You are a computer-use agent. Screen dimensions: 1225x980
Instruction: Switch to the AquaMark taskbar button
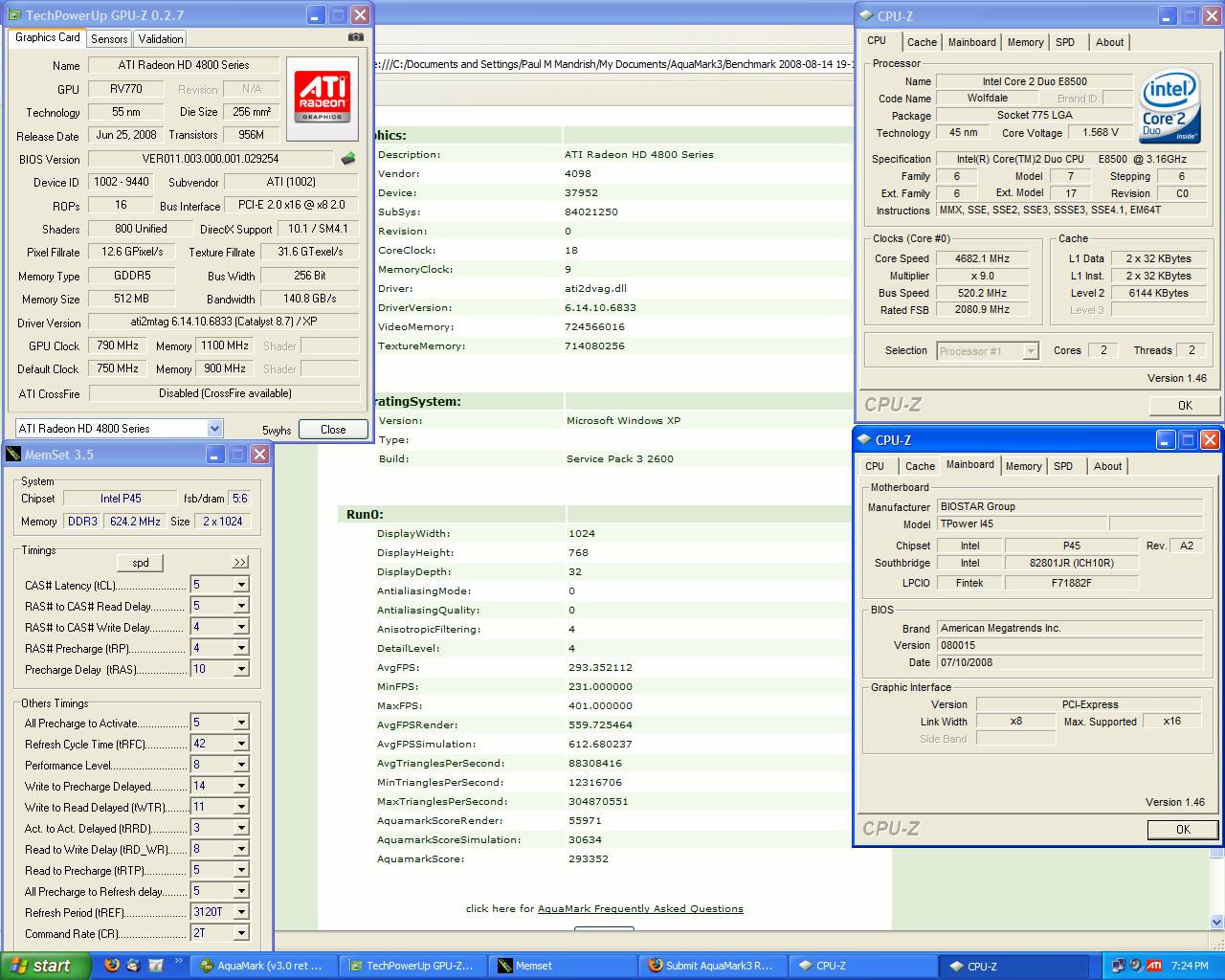264,966
